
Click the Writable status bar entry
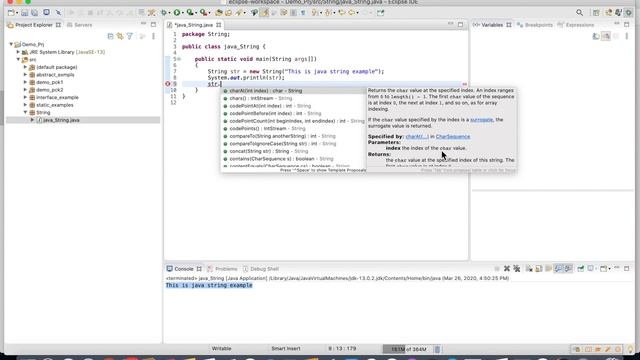click(x=221, y=349)
